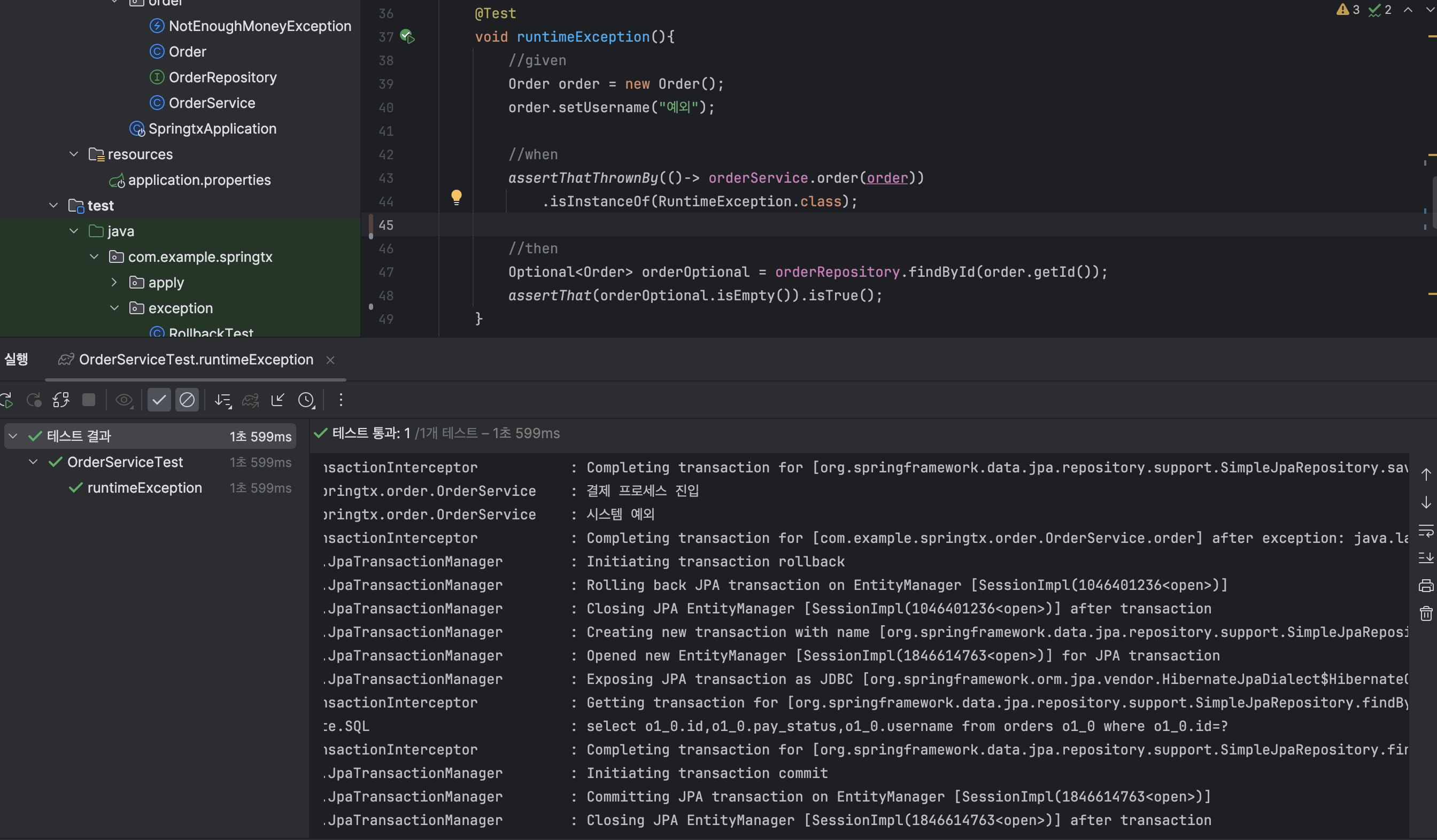The height and width of the screenshot is (840, 1437).
Task: Toggle soft-wrap in console output
Action: tap(1425, 531)
